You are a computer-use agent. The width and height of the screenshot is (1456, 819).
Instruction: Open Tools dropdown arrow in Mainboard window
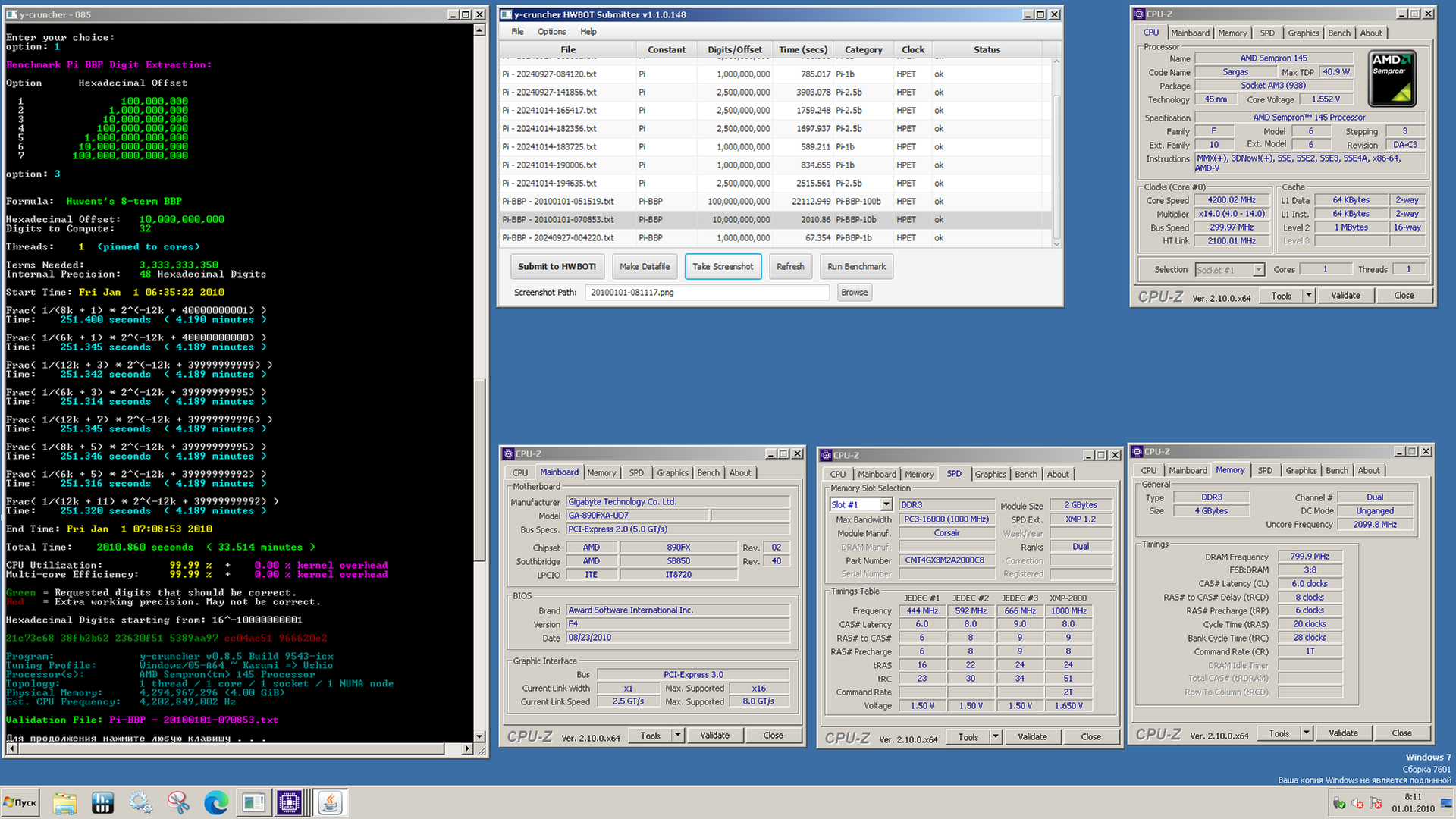(x=678, y=736)
